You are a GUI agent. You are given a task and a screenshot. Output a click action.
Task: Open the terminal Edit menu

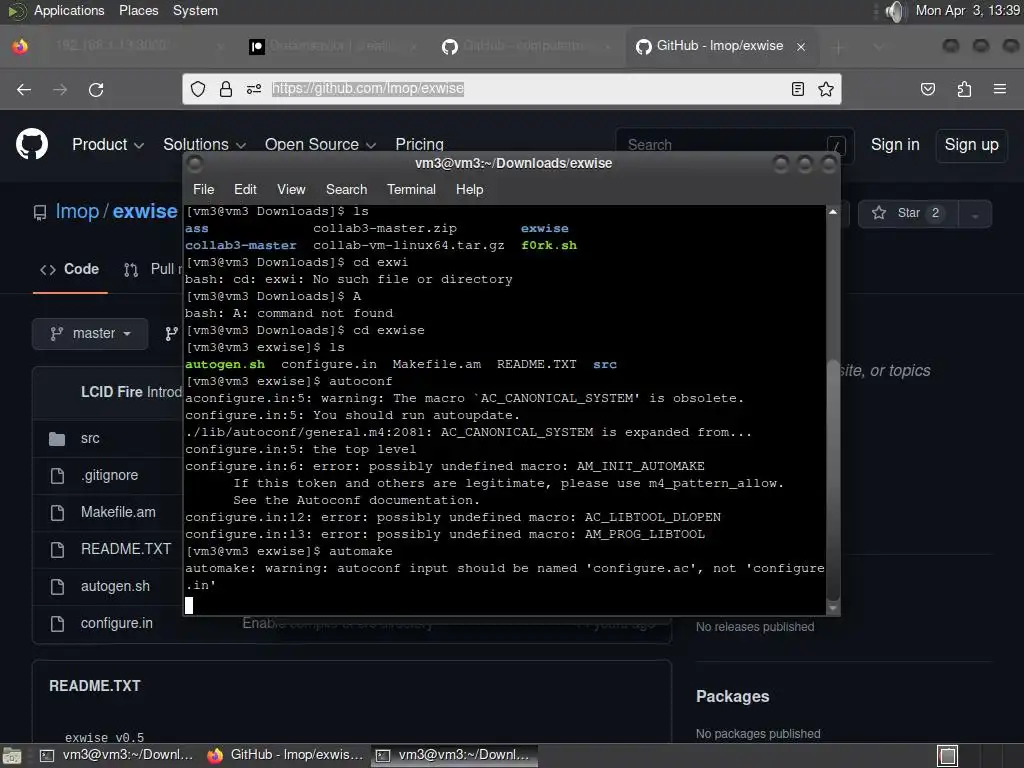245,189
